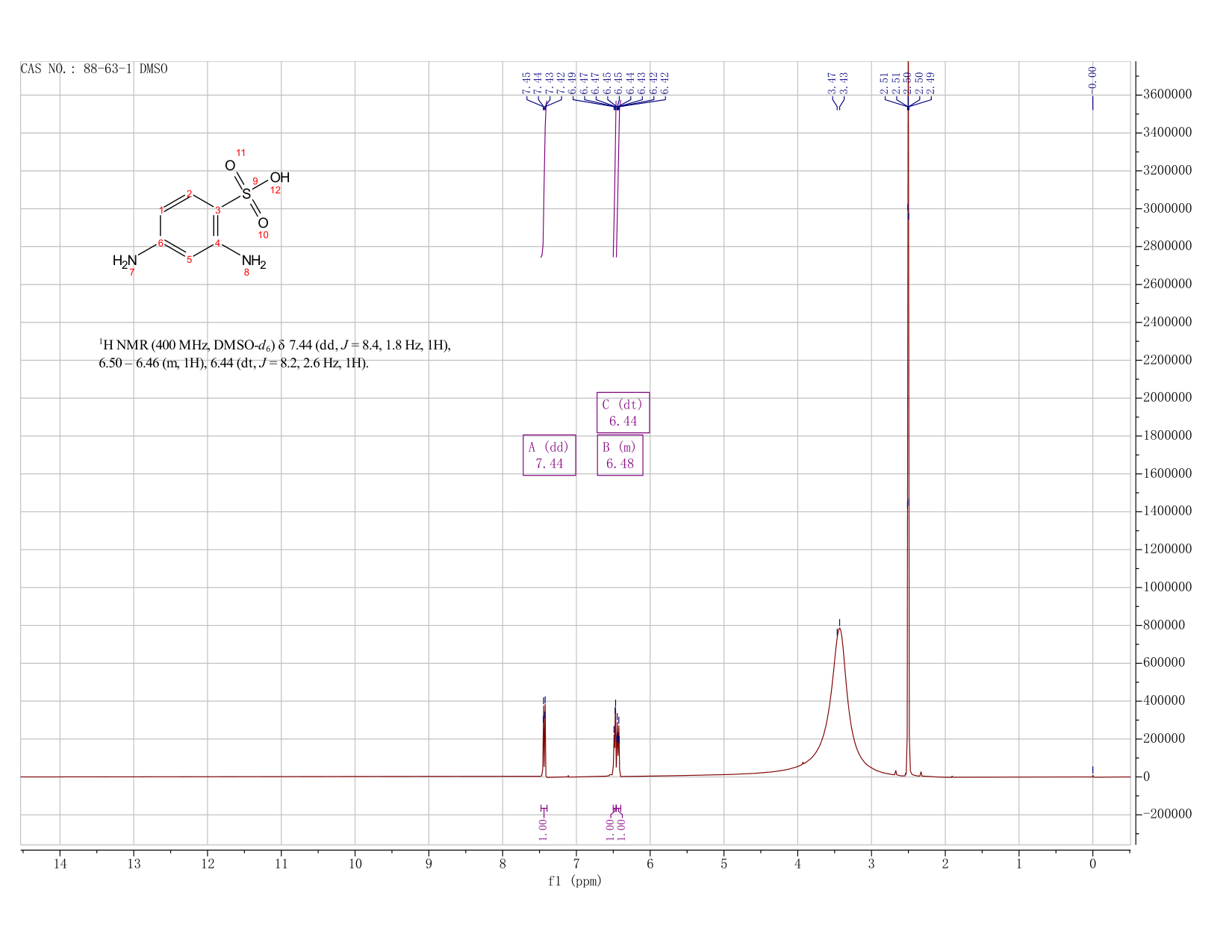Viewport: 1232px width, 952px height.
Task: Click the CAS NO.: 88-63-1 DMSO title
Action: click(94, 69)
